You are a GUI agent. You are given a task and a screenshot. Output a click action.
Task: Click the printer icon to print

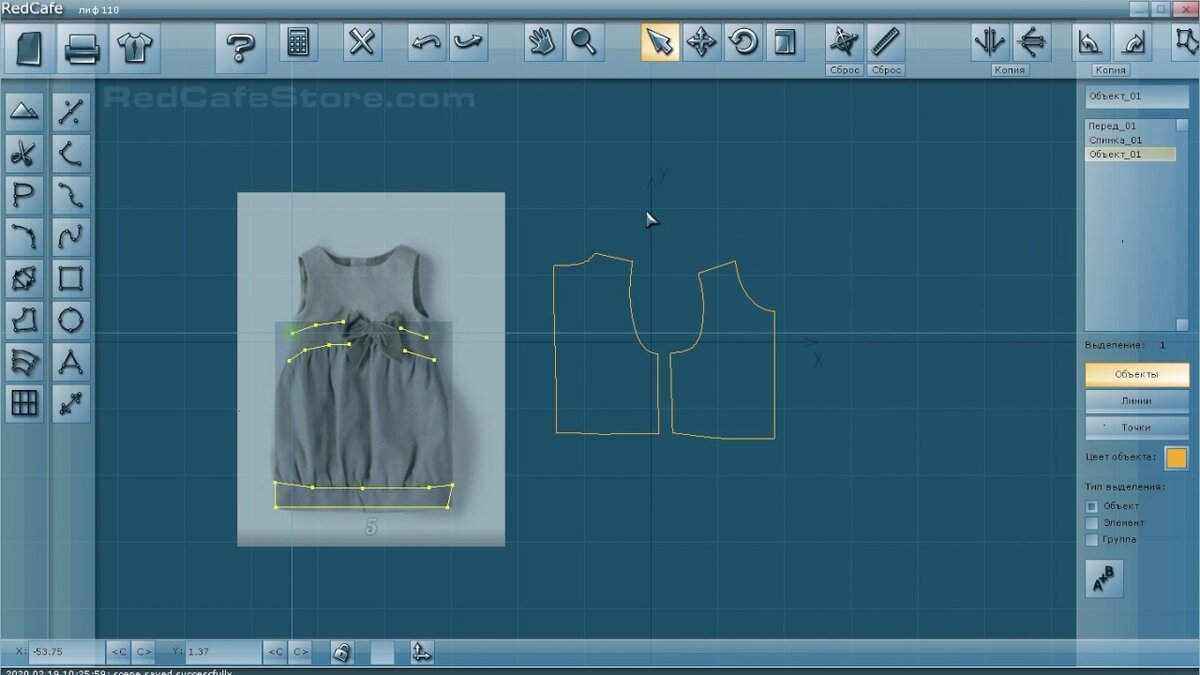[81, 47]
